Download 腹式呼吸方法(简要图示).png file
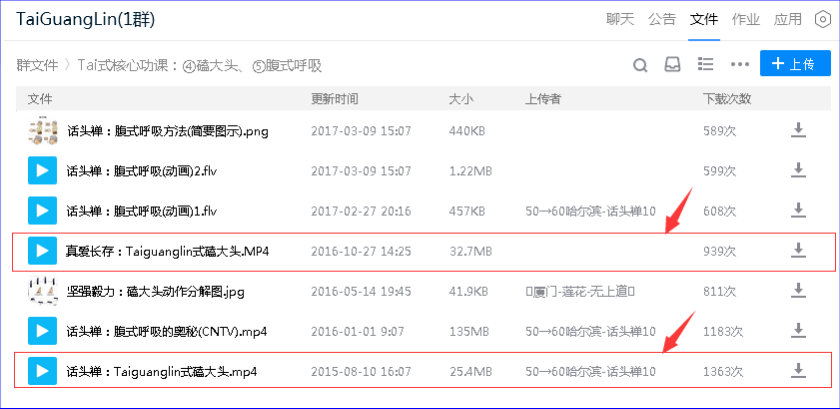Screen dimensions: 840x409 point(798,130)
